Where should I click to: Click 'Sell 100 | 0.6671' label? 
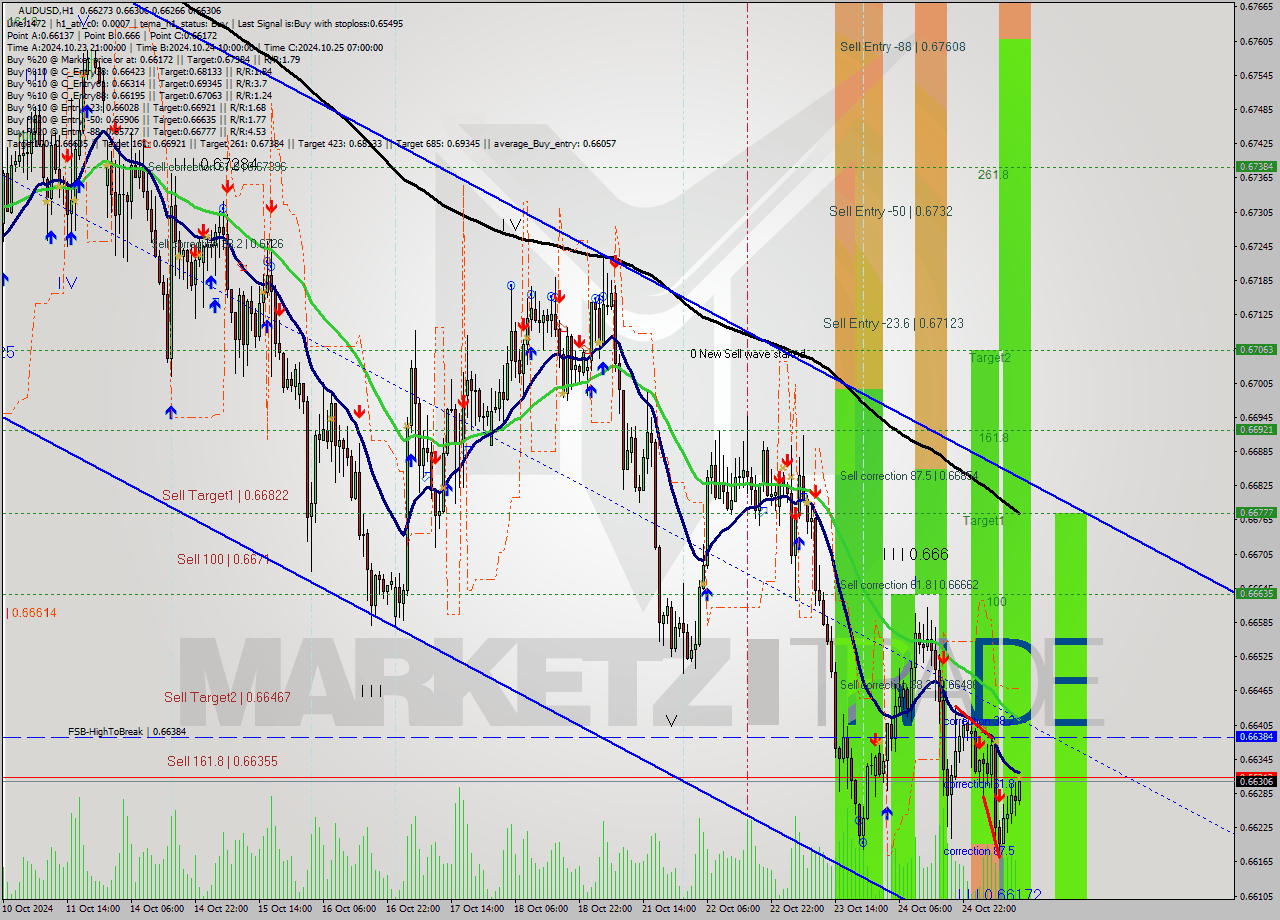click(x=223, y=559)
